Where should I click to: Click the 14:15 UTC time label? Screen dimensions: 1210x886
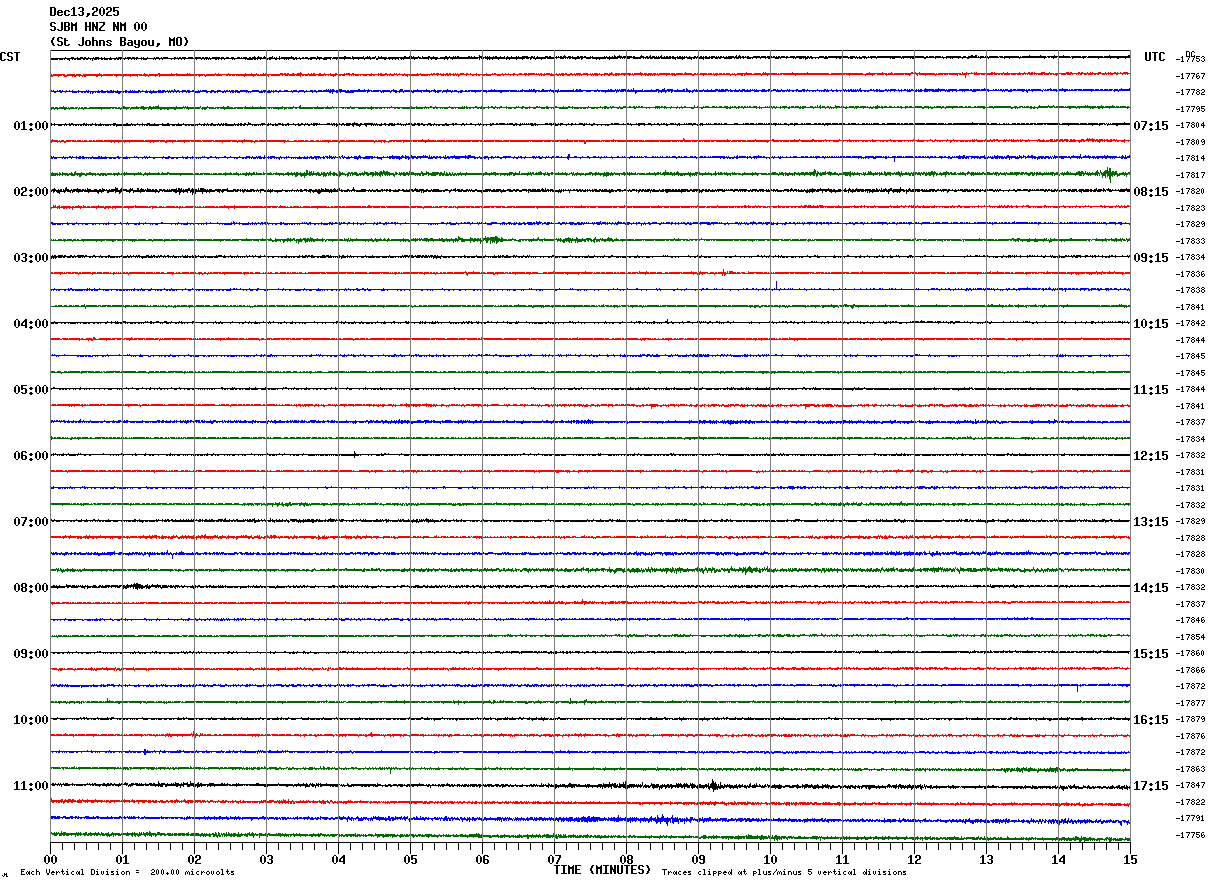(x=1151, y=588)
